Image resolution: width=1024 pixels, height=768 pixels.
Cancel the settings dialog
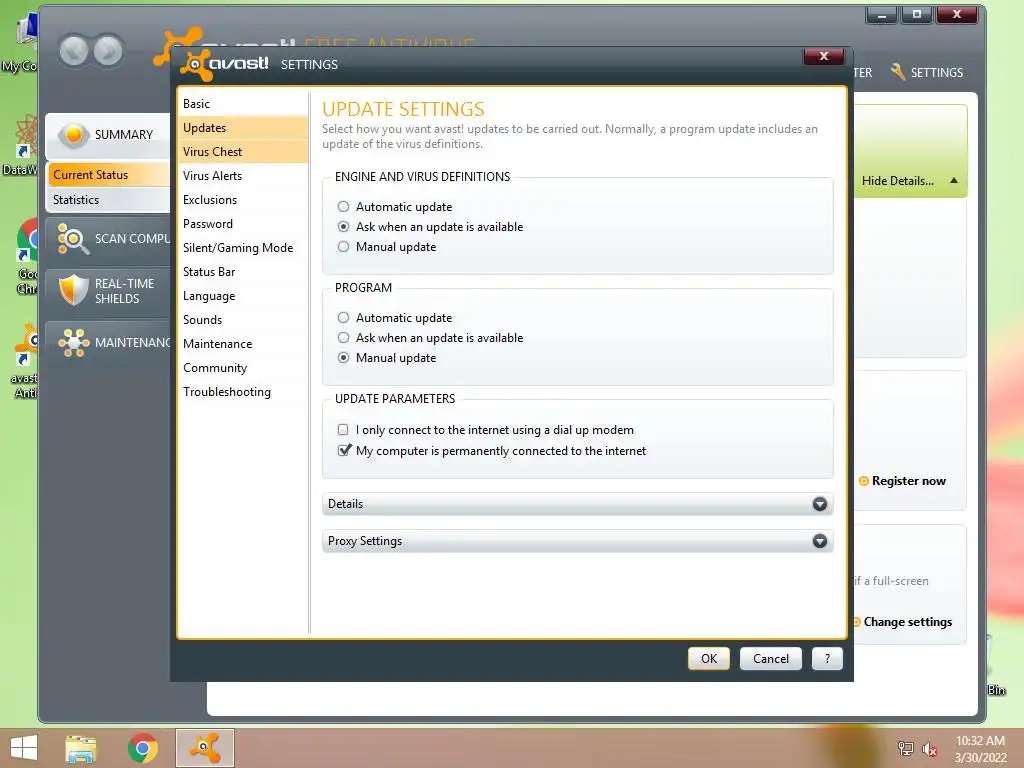(771, 659)
